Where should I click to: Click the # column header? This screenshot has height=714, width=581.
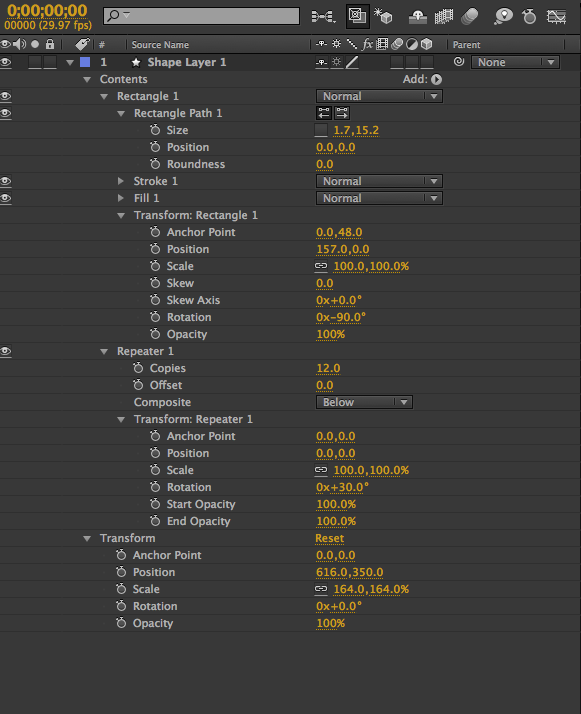pos(102,45)
